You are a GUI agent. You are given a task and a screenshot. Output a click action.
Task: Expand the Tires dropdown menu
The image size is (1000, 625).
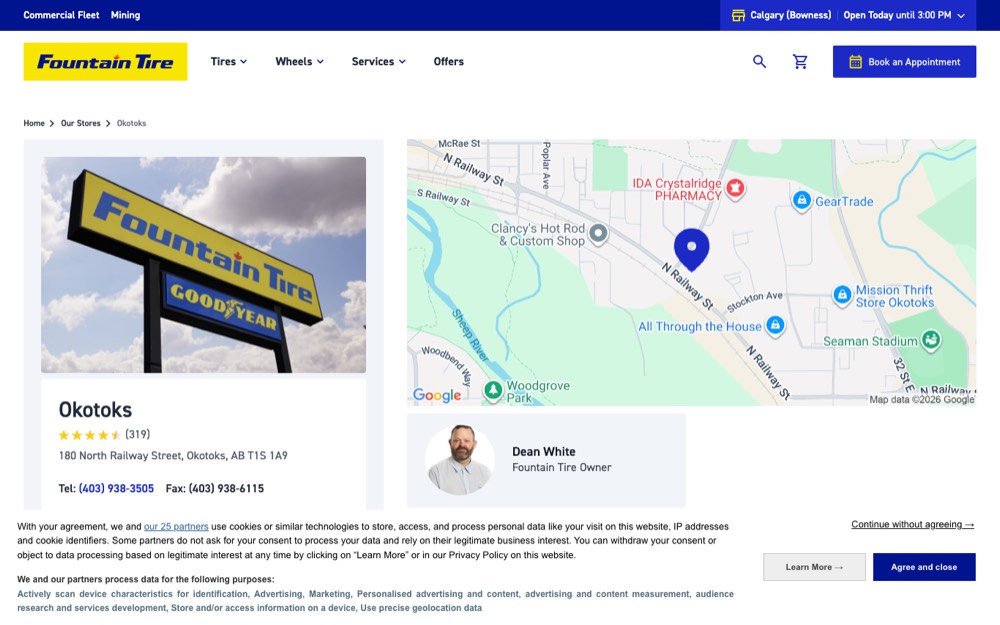pyautogui.click(x=229, y=62)
